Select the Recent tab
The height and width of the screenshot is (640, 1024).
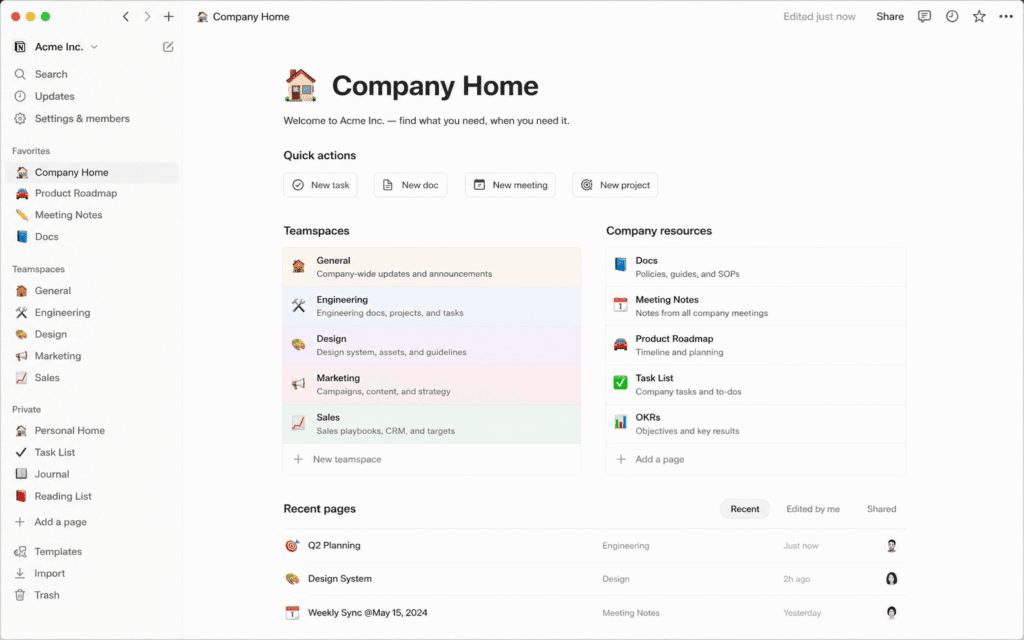[x=744, y=509]
